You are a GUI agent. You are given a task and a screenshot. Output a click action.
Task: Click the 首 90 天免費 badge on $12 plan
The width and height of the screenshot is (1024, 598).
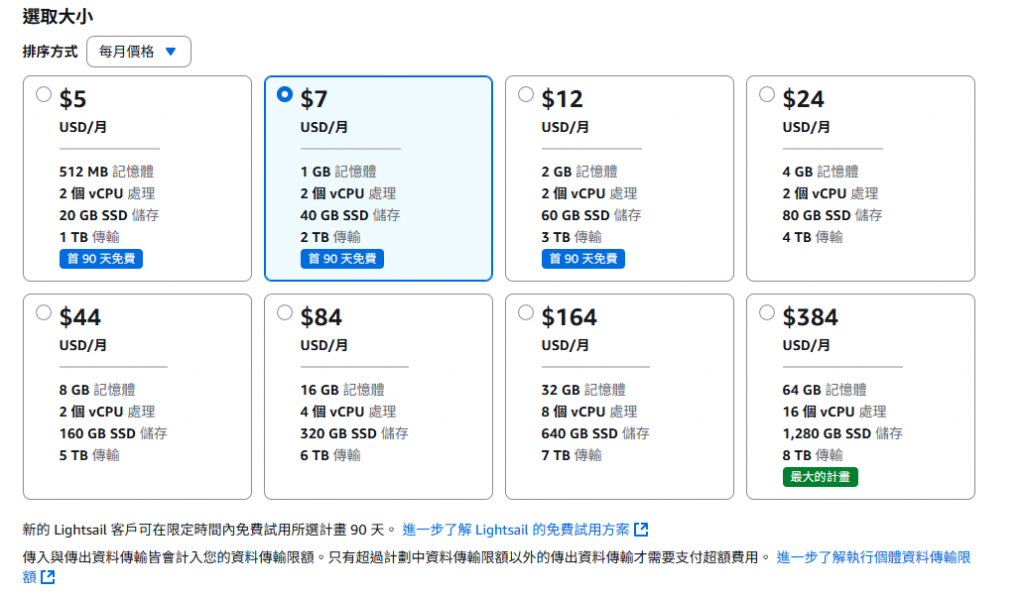583,259
